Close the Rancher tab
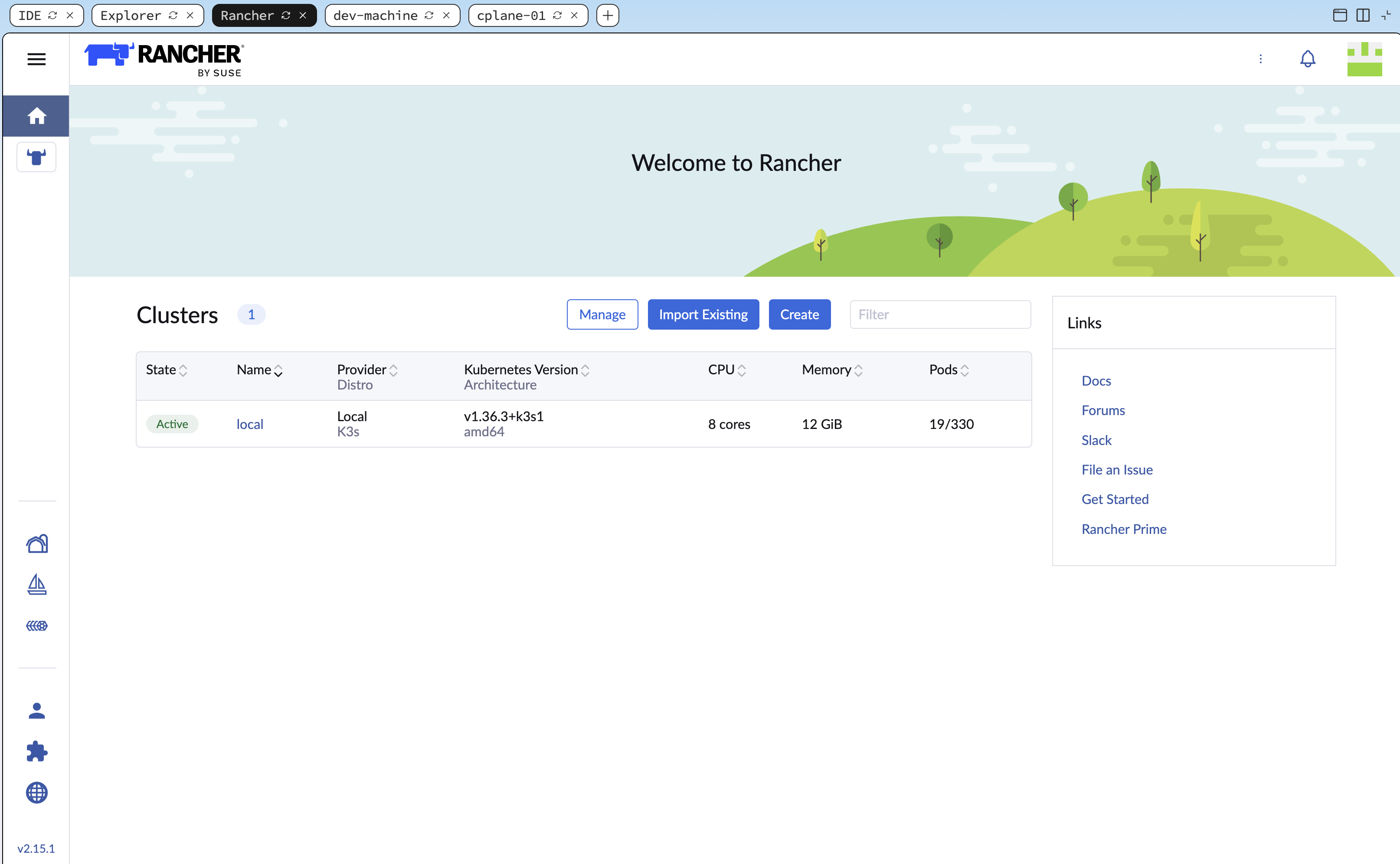This screenshot has width=1400, height=864. [x=303, y=16]
